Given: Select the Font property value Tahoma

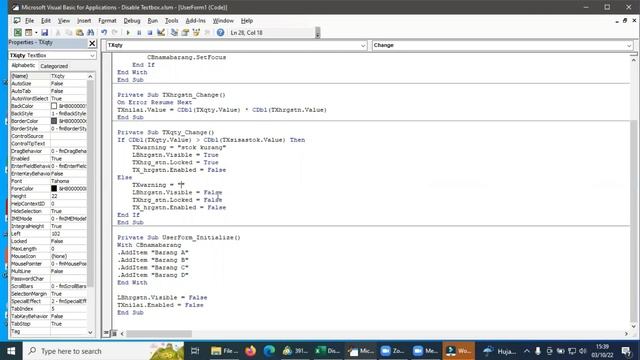Looking at the screenshot, I should pyautogui.click(x=68, y=181).
